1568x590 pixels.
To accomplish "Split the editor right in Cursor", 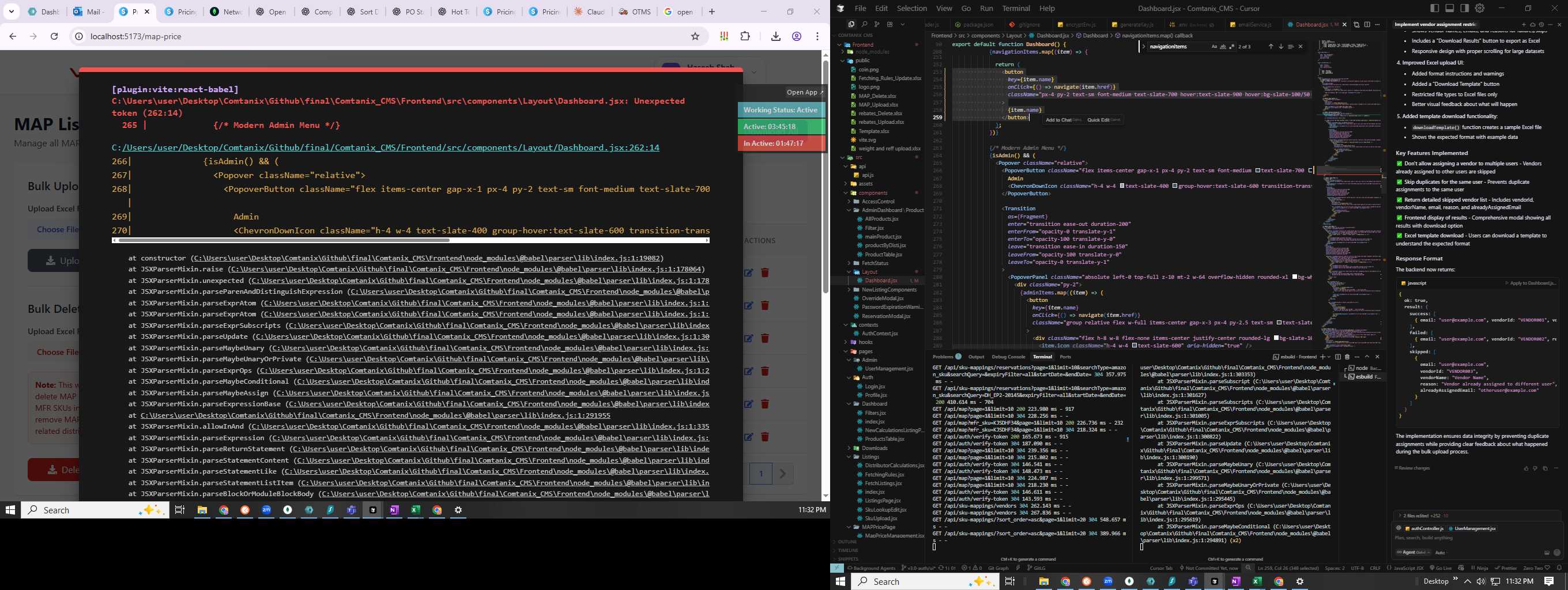I will tap(1368, 24).
